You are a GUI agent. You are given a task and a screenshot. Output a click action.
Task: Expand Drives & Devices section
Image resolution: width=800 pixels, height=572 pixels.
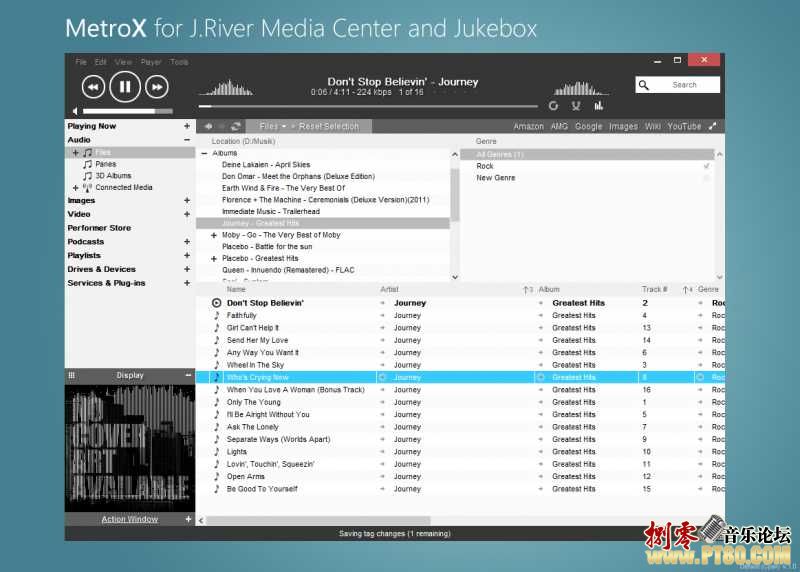(x=187, y=269)
